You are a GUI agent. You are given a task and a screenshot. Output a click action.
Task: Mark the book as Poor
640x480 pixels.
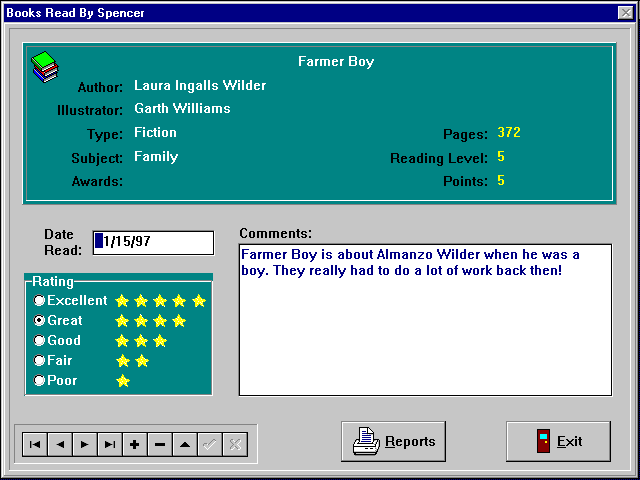(40, 381)
